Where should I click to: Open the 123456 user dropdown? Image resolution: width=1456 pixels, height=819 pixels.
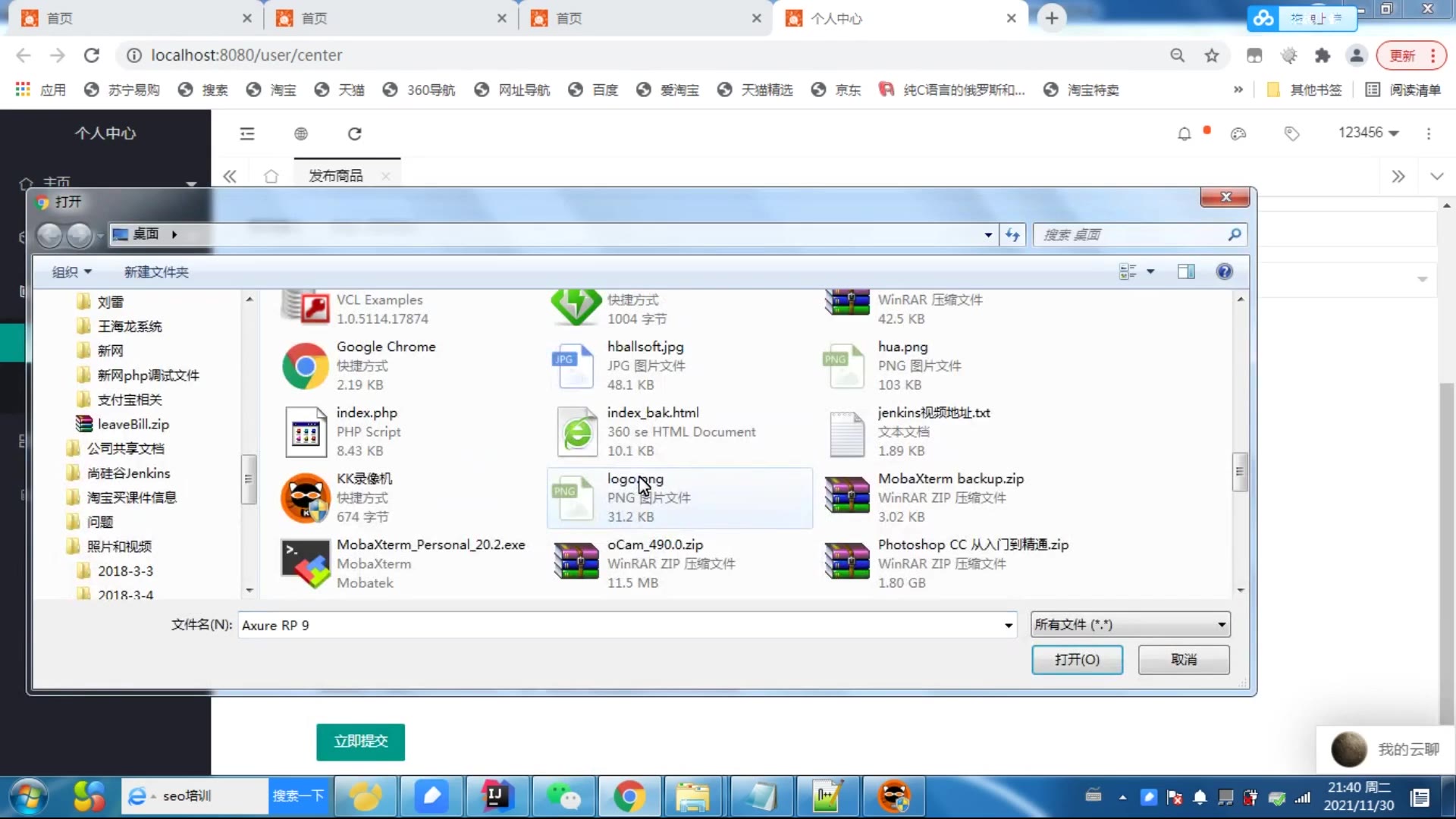tap(1368, 133)
